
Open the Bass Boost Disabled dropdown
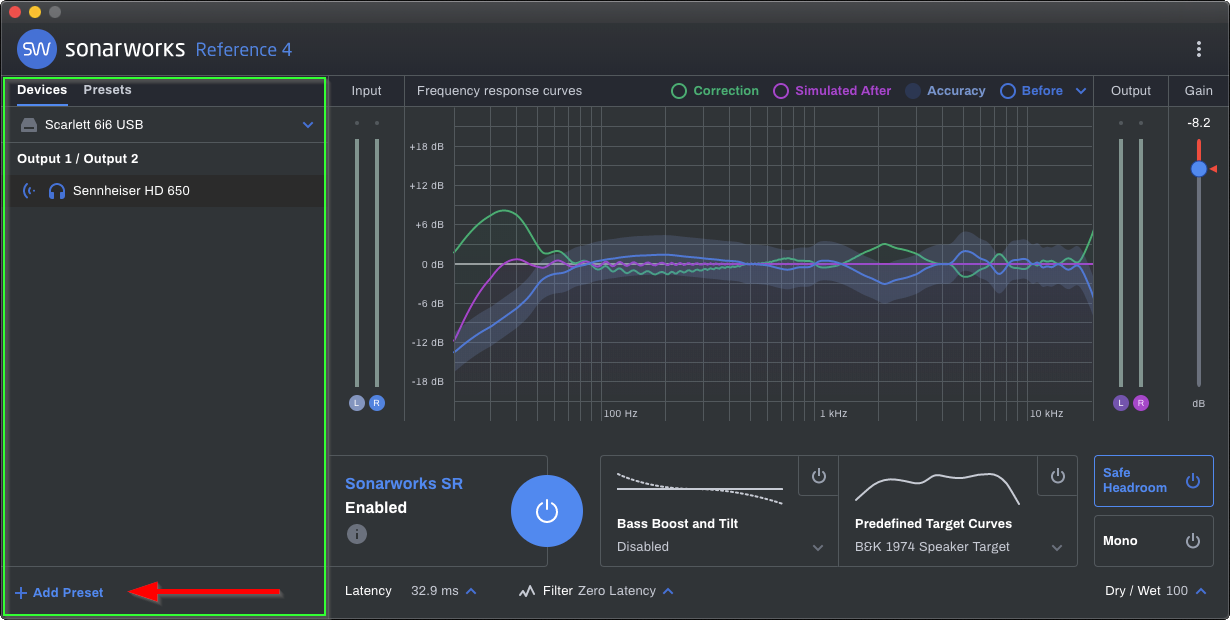(x=720, y=547)
